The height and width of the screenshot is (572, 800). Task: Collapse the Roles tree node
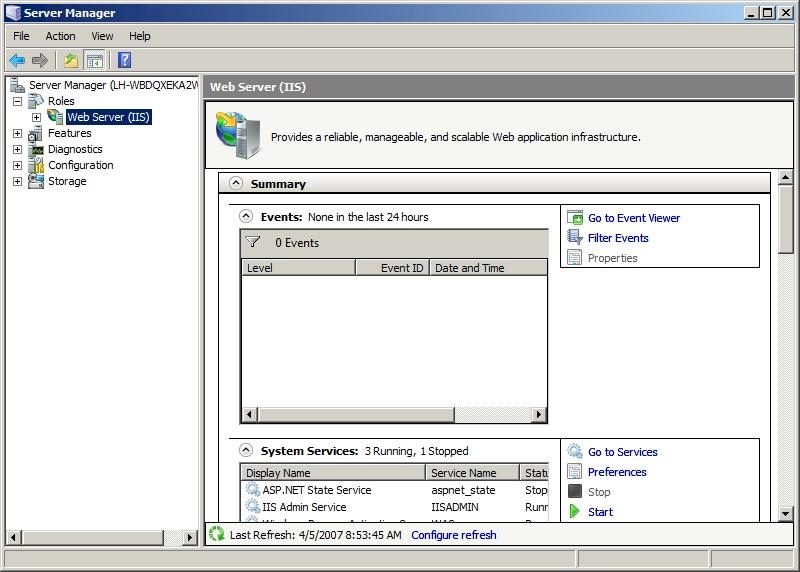(x=17, y=101)
